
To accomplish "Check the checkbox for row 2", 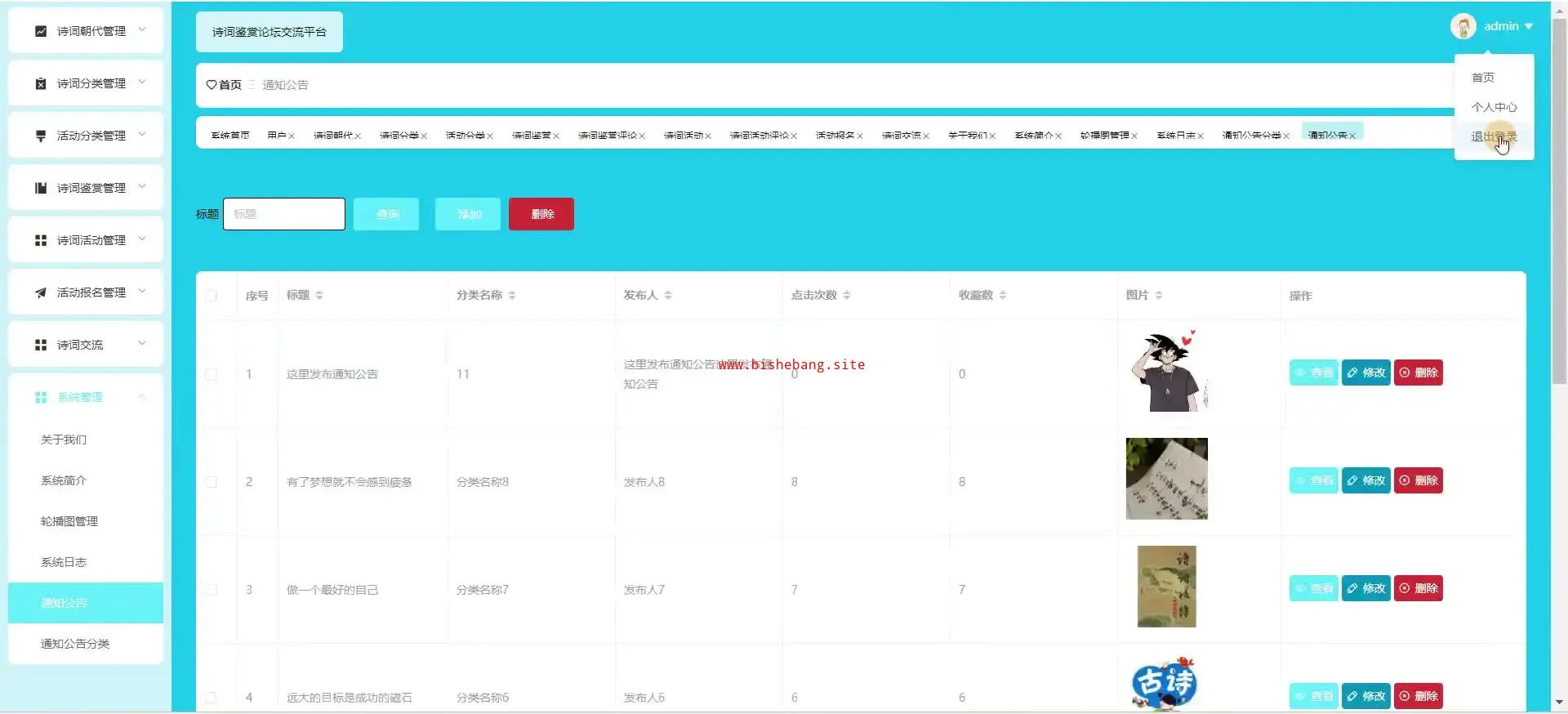I will [211, 482].
